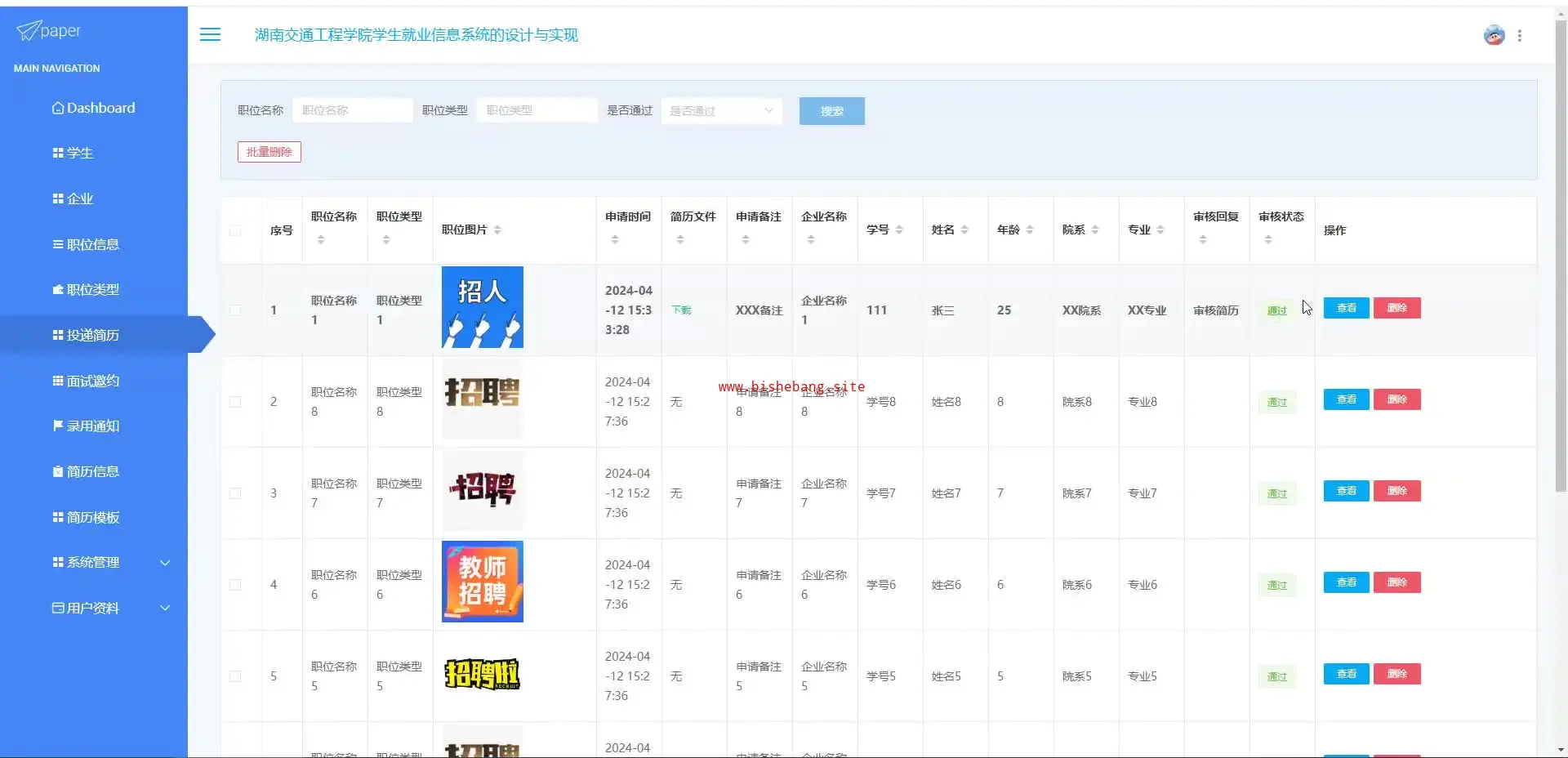Sort by 姓名 column sort arrows
The width and height of the screenshot is (1568, 758).
pos(964,230)
